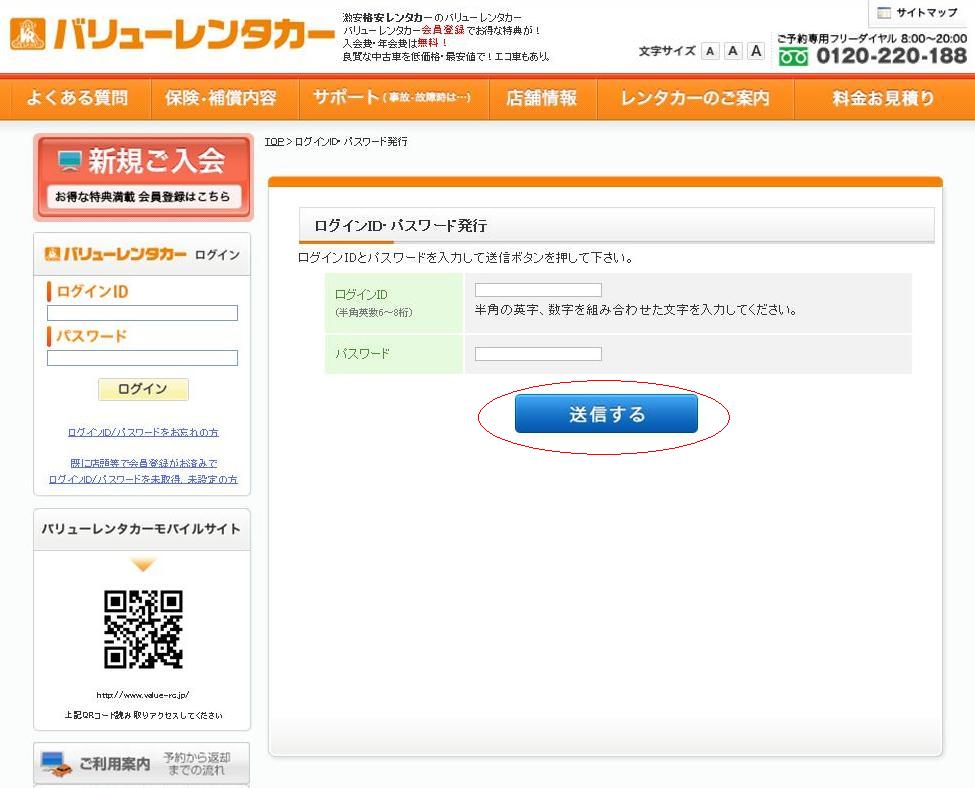The image size is (975, 788).
Task: Open 料金お見積り menu item
Action: [884, 98]
